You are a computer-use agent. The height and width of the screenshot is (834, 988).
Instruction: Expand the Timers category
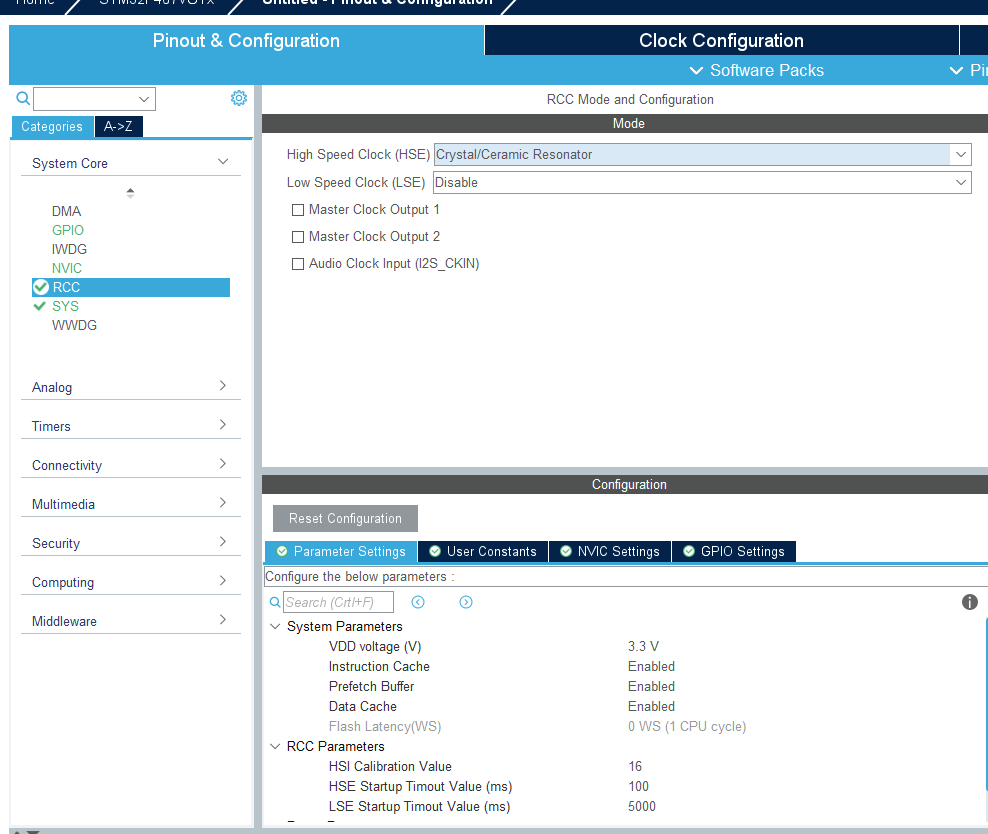[223, 425]
